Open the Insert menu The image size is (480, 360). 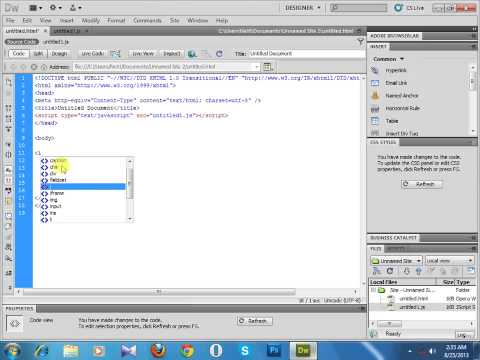point(67,21)
